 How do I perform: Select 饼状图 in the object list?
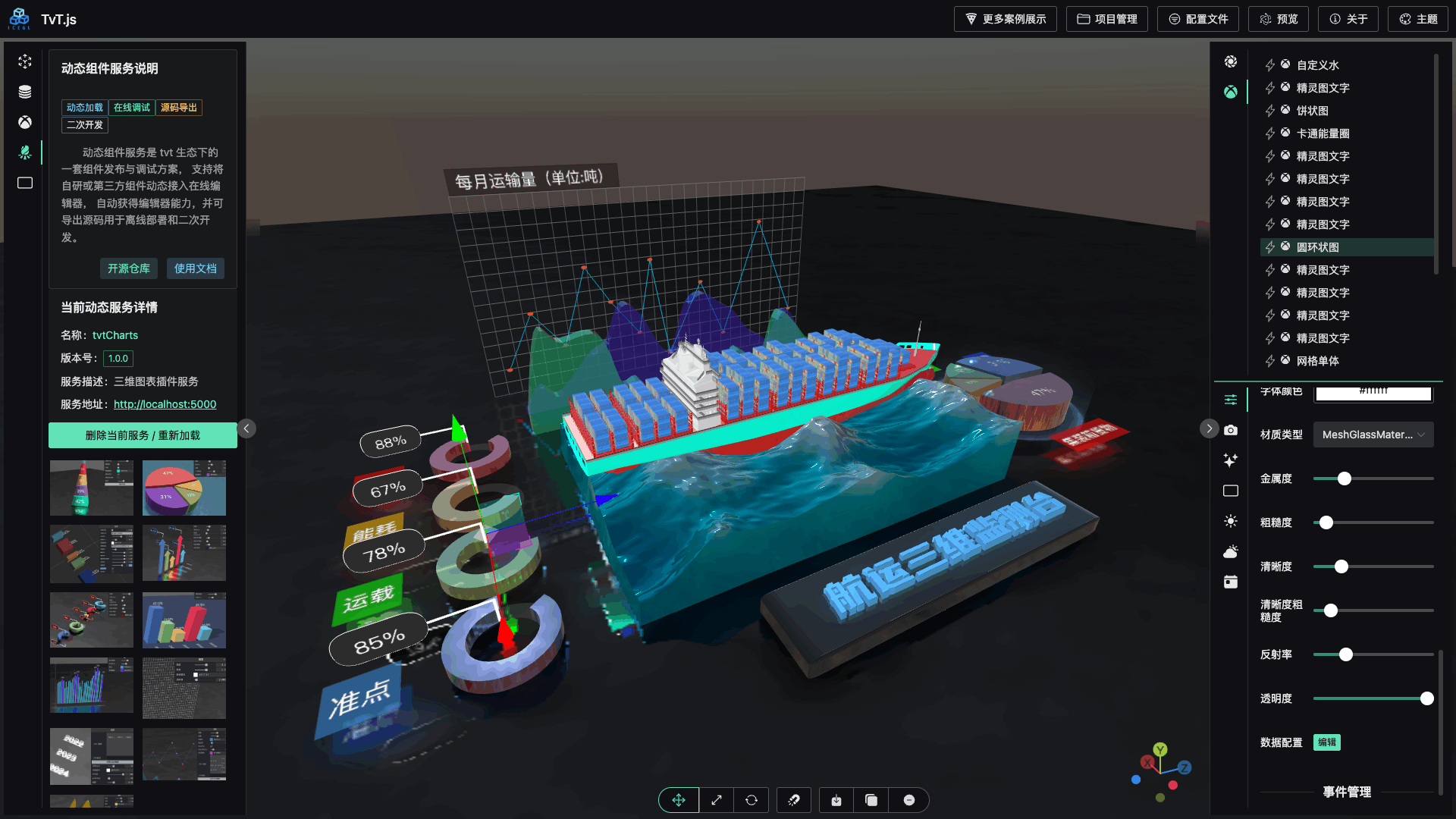[1312, 111]
